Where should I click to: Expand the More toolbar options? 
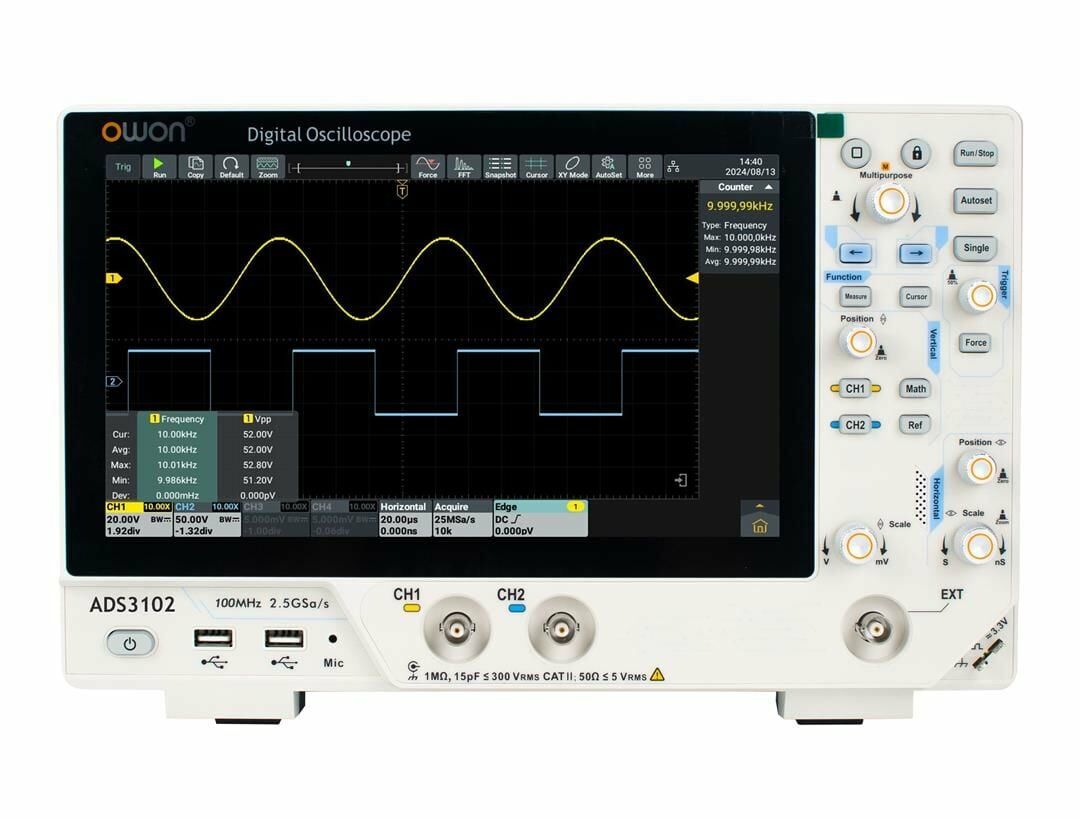643,167
